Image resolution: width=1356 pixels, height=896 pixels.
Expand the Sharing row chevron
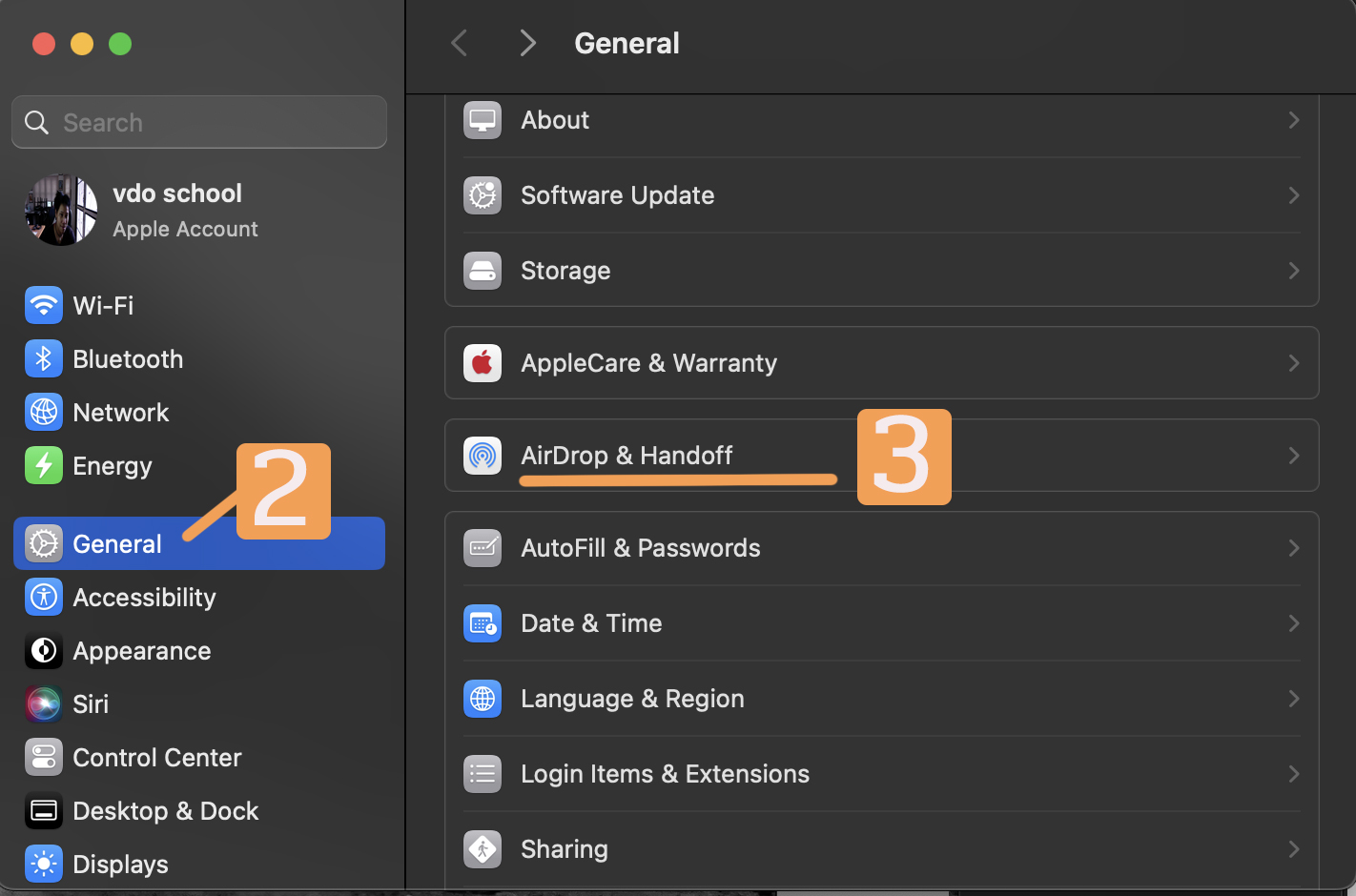pos(1294,849)
